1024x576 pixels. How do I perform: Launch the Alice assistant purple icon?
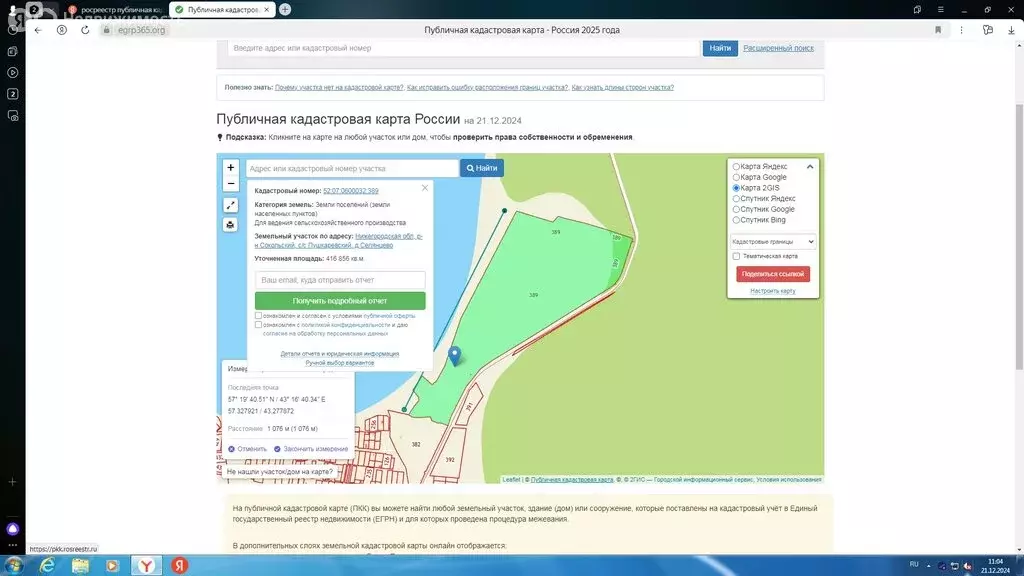(12, 529)
